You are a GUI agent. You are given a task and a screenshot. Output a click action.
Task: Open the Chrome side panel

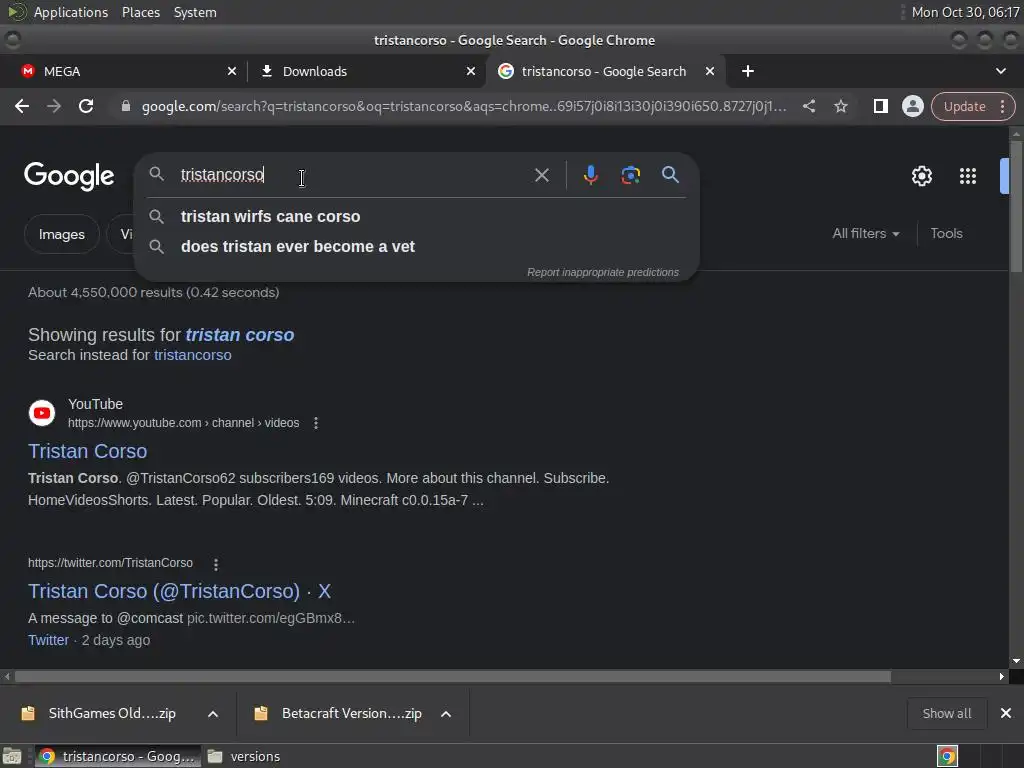(x=880, y=106)
